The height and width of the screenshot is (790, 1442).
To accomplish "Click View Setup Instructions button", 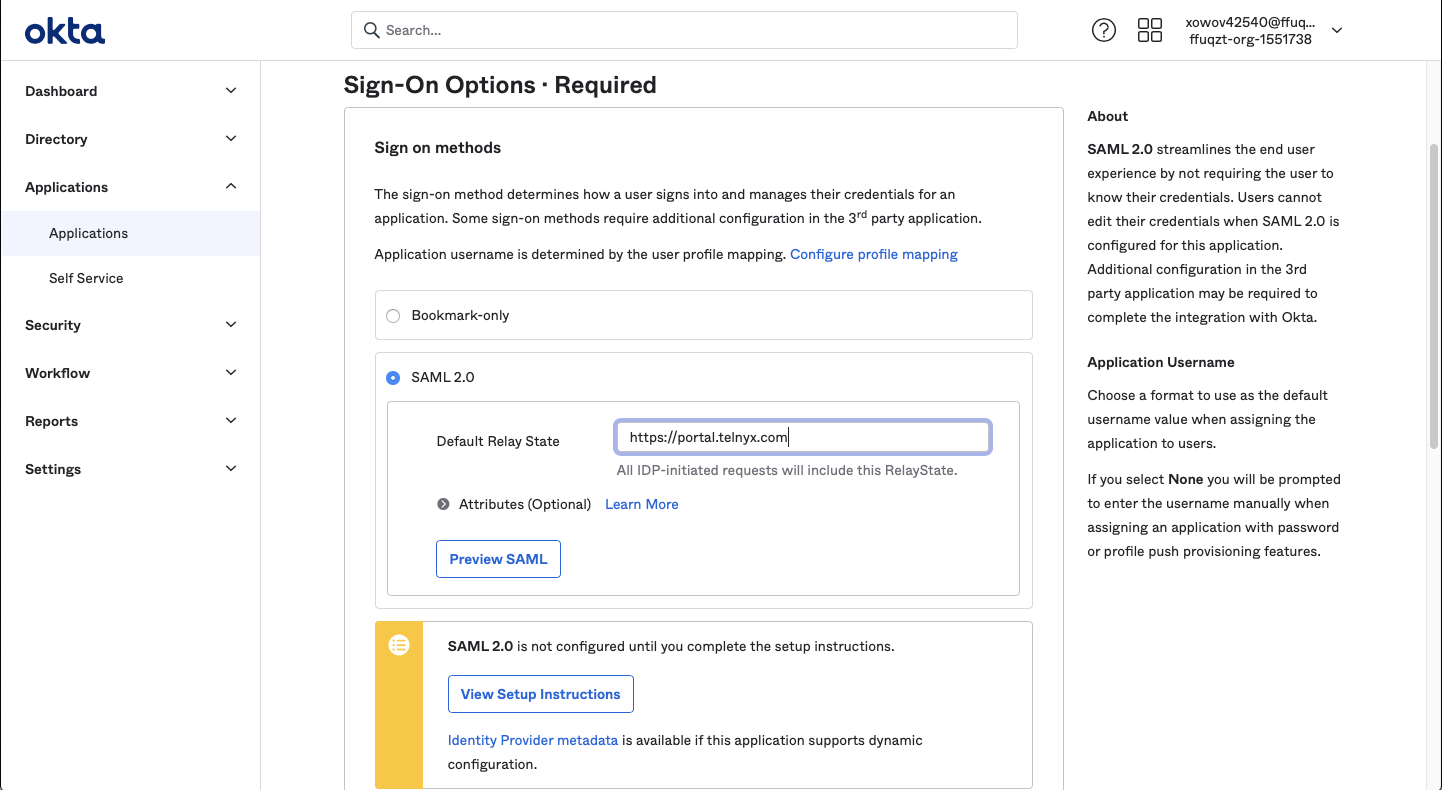I will coord(540,694).
